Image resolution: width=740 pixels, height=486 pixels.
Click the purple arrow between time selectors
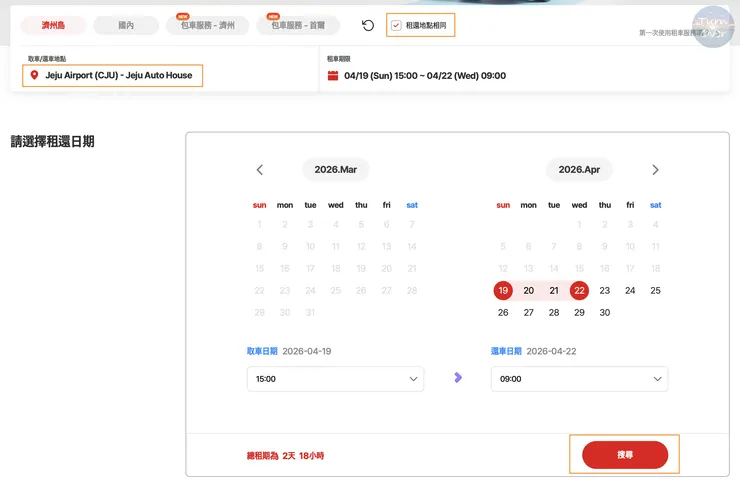[x=458, y=378]
